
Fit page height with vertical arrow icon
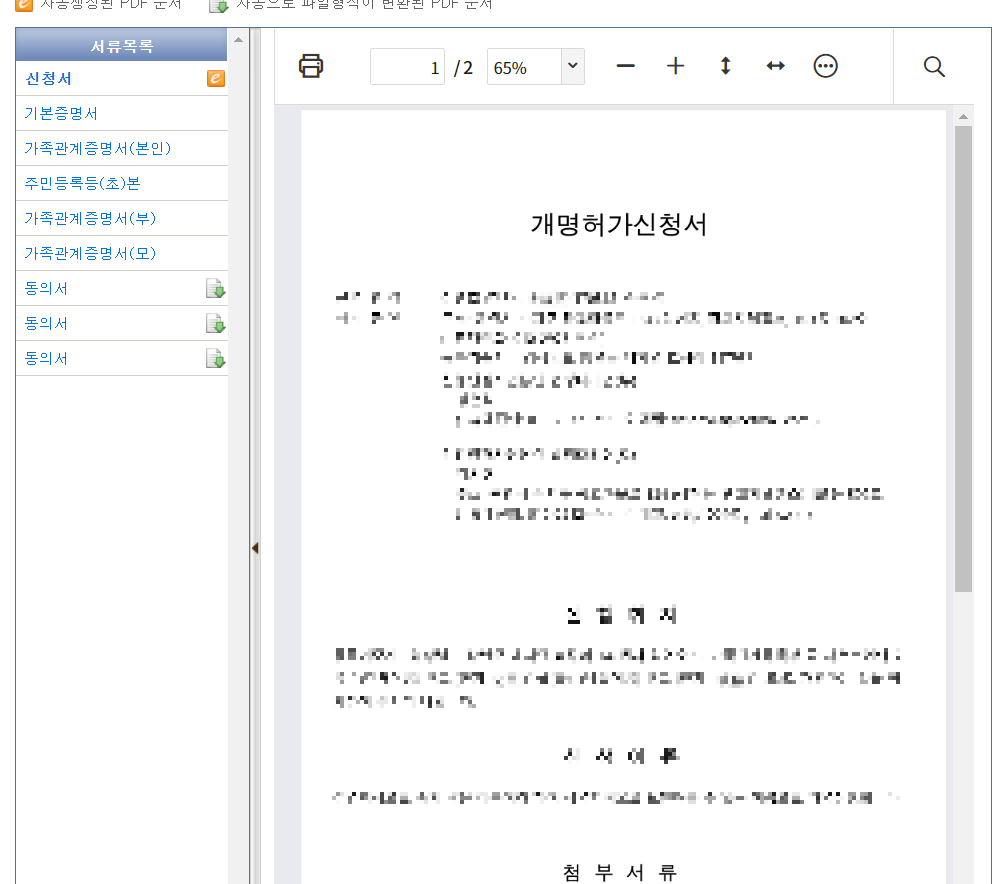coord(725,66)
